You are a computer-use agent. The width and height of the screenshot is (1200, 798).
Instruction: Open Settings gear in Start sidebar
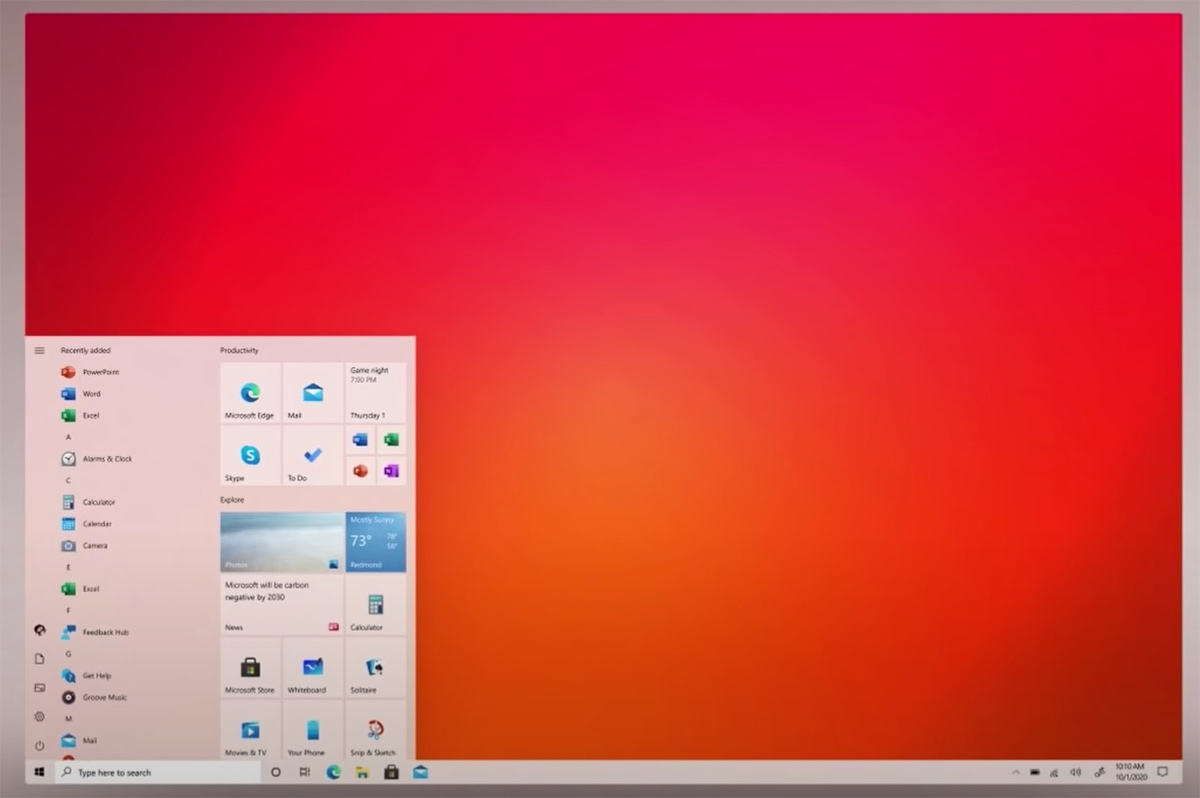tap(40, 716)
